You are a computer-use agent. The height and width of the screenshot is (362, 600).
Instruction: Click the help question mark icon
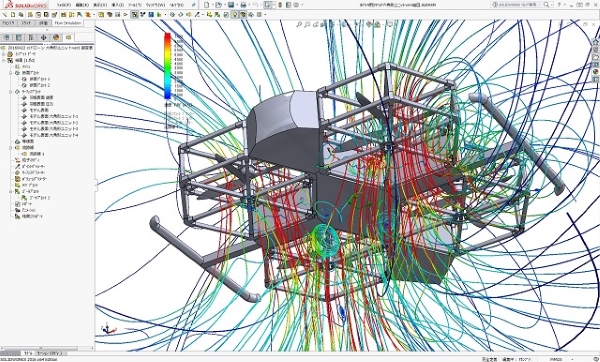click(x=559, y=5)
